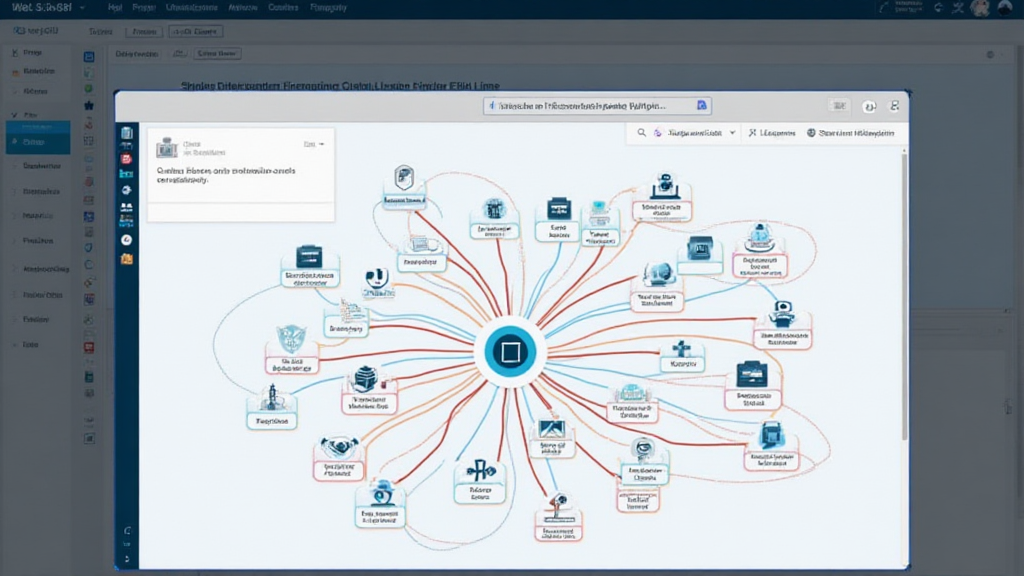The image size is (1024, 576).
Task: Select the handshake node at the diagram's lower left
Action: pyautogui.click(x=340, y=447)
